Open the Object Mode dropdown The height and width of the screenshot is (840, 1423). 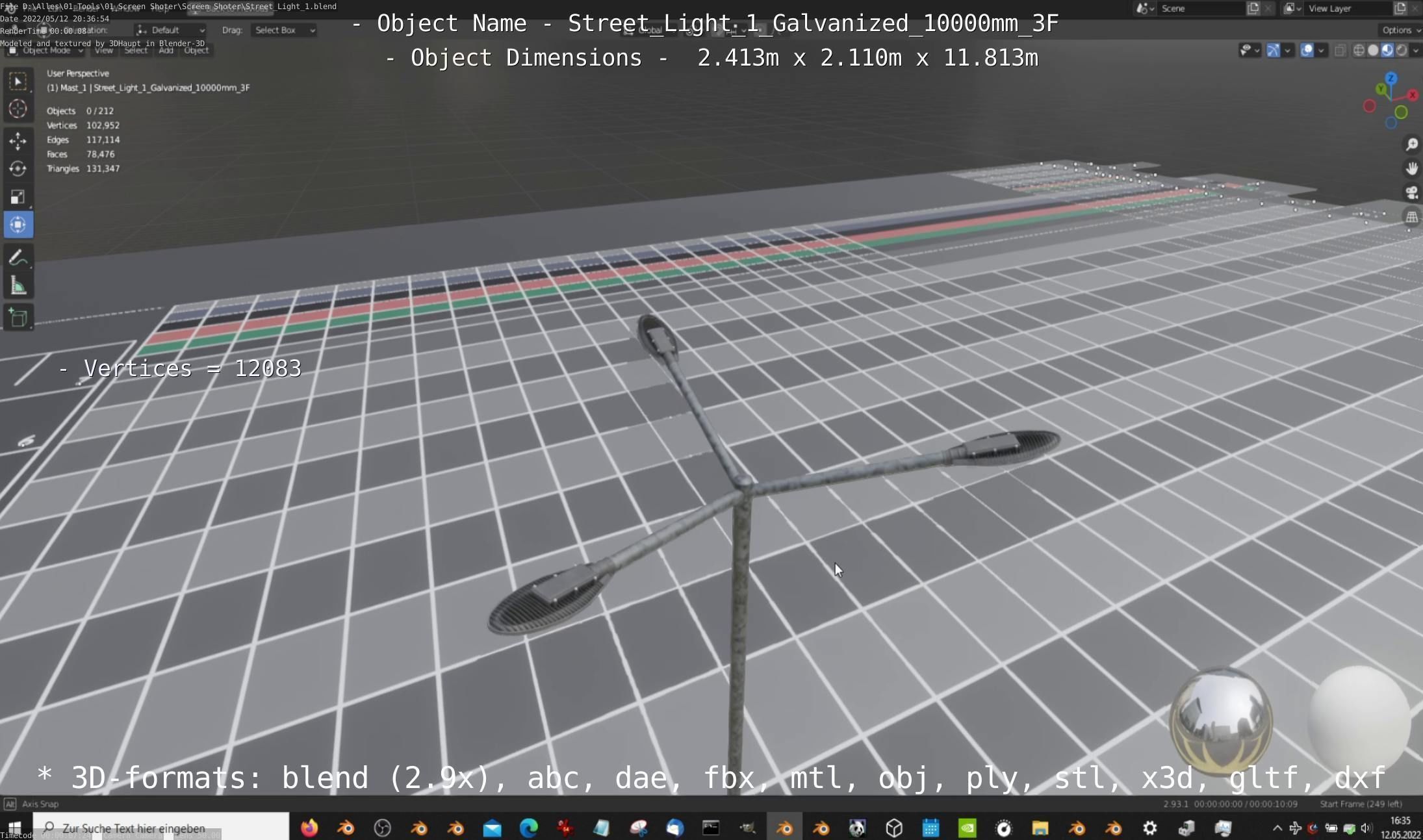point(45,50)
